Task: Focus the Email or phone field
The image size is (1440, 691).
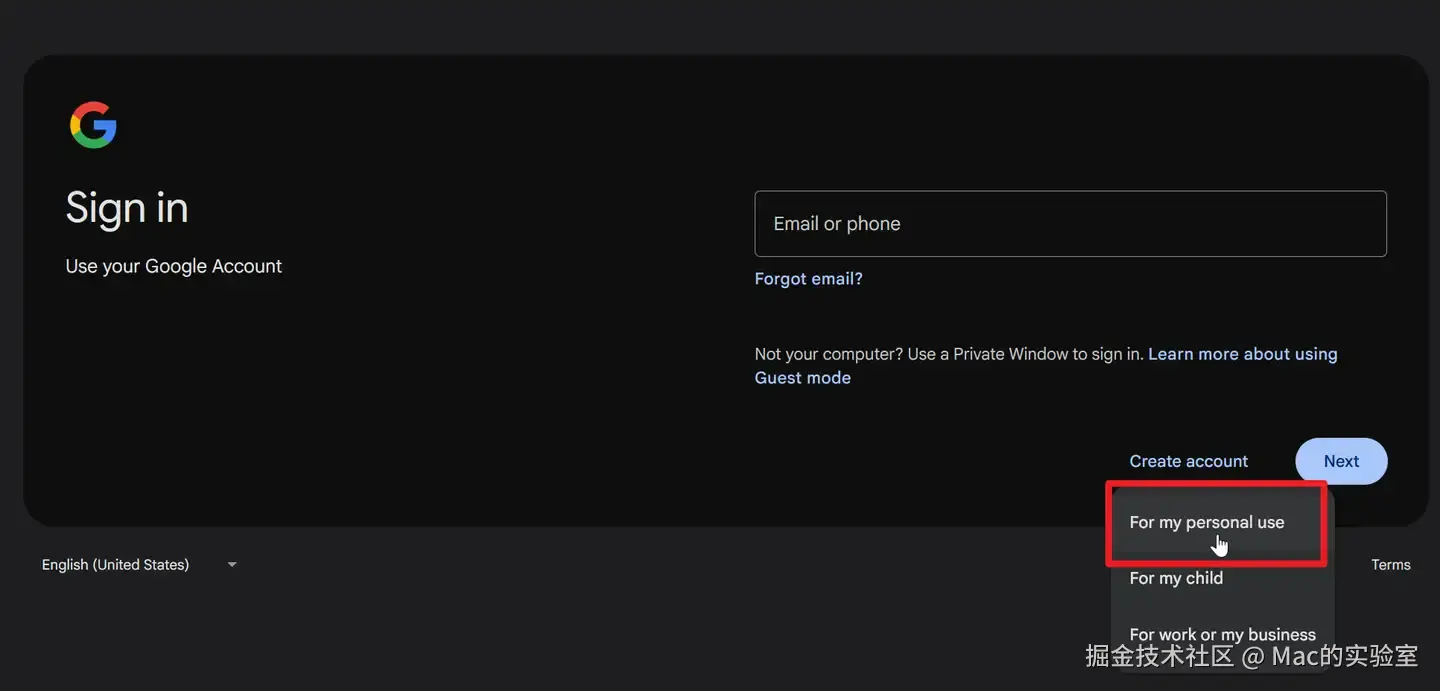Action: tap(1070, 224)
